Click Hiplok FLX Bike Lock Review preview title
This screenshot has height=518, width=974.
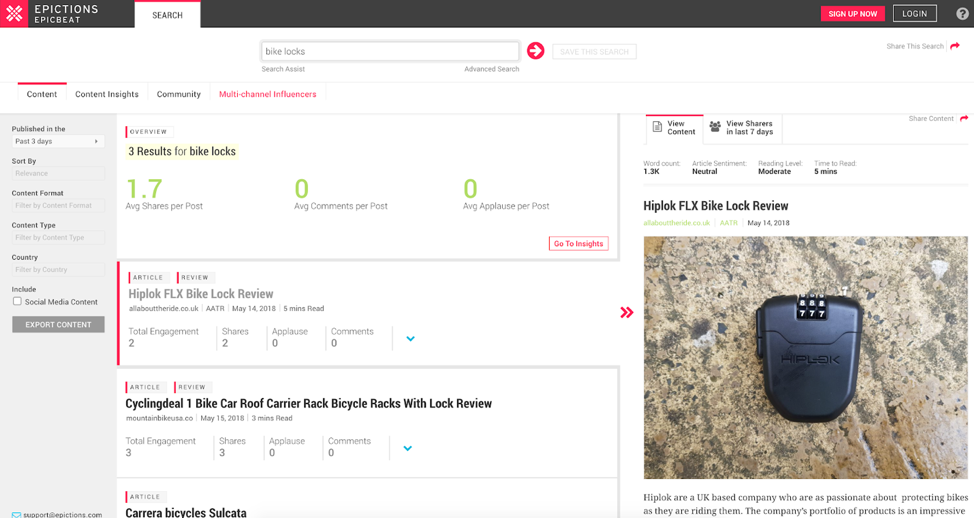click(x=716, y=206)
